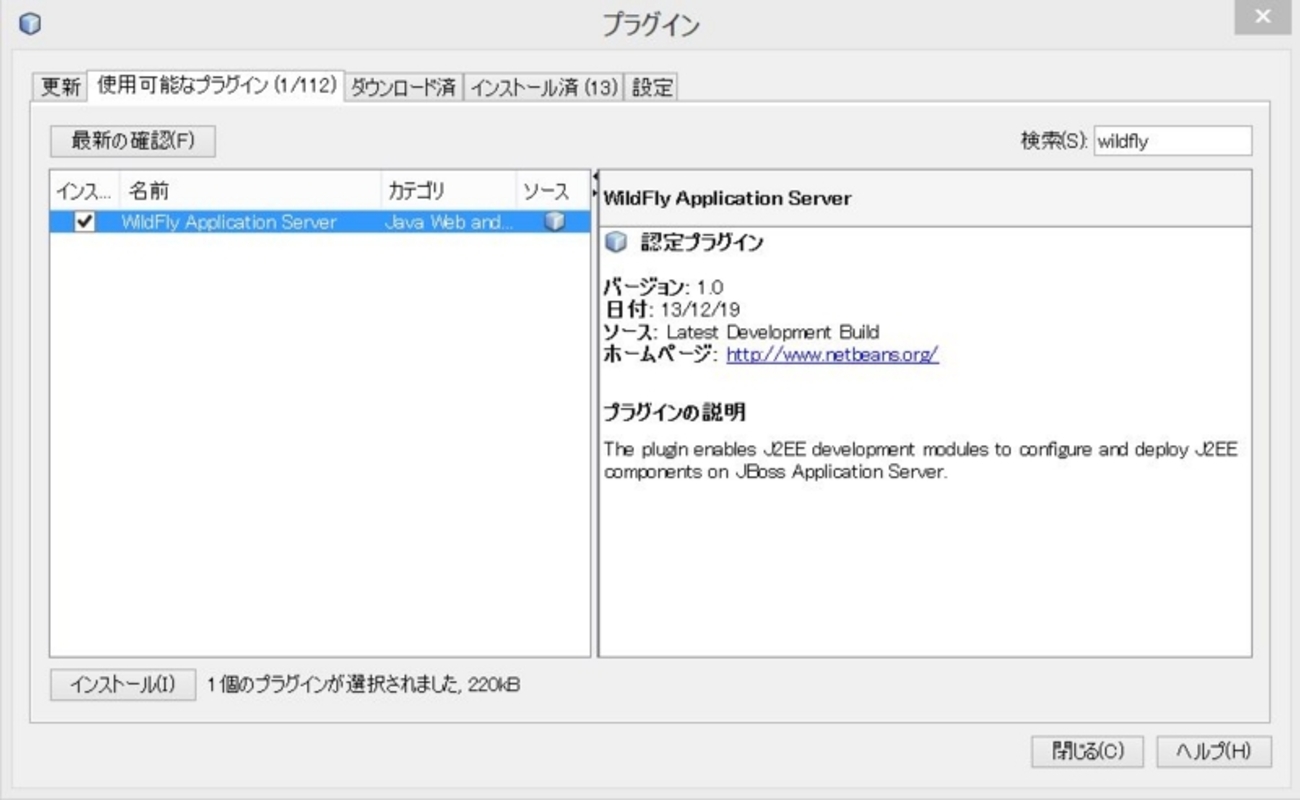Focus the 検索(S) search field
Screen dimensions: 1300x800
tap(1173, 141)
